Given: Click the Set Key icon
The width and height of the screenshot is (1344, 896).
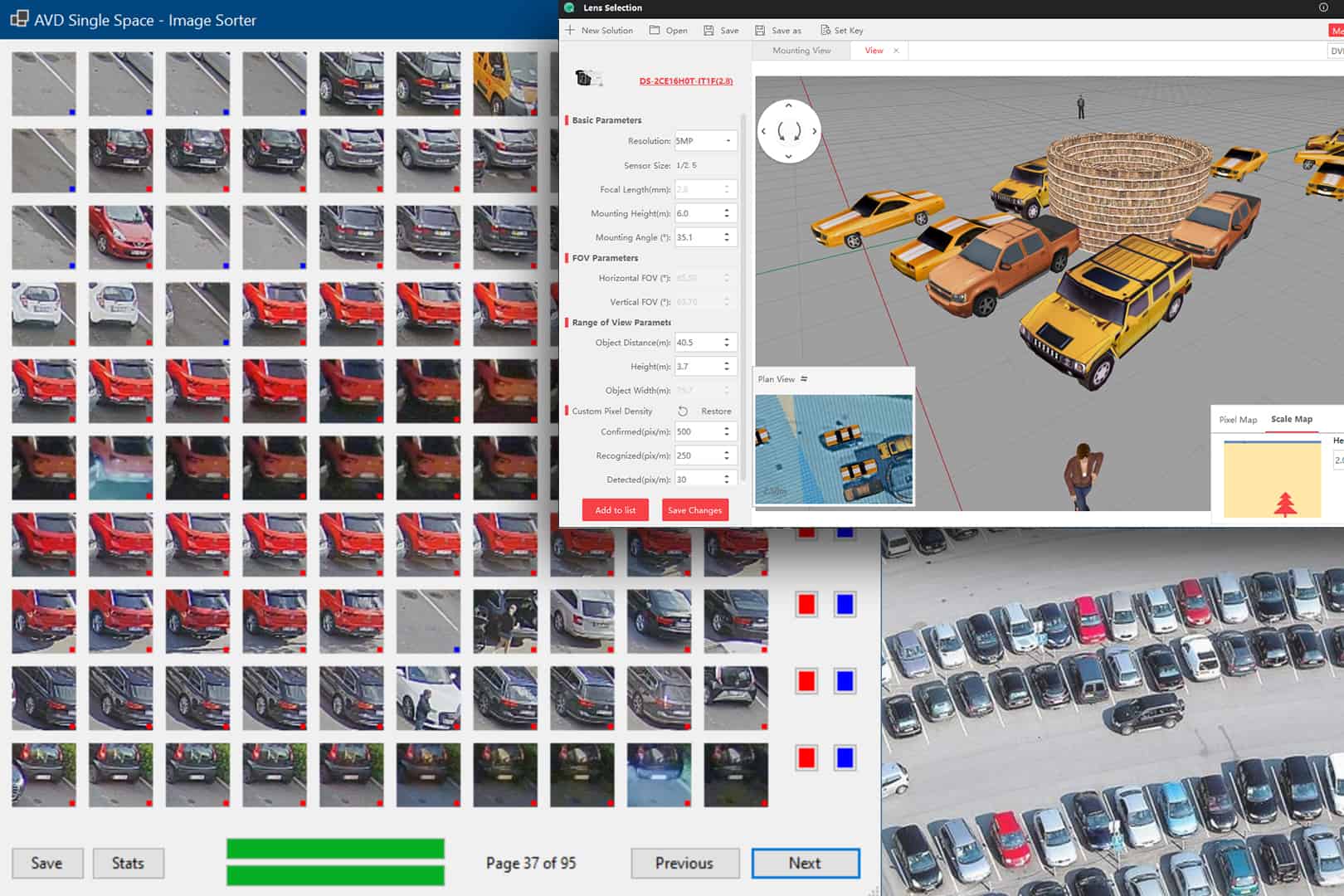Looking at the screenshot, I should (825, 31).
